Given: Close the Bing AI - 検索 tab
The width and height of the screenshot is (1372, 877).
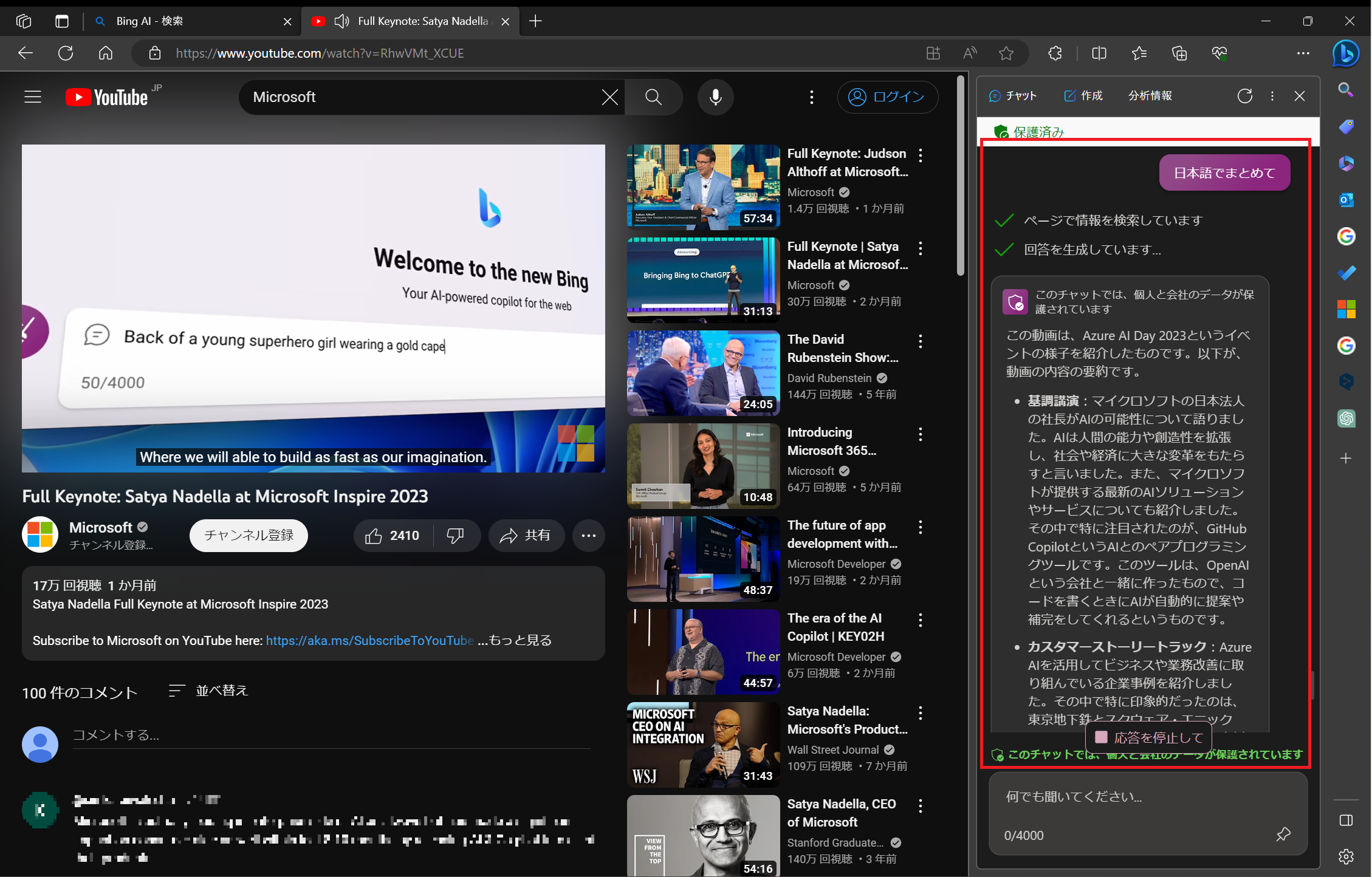Looking at the screenshot, I should (287, 21).
